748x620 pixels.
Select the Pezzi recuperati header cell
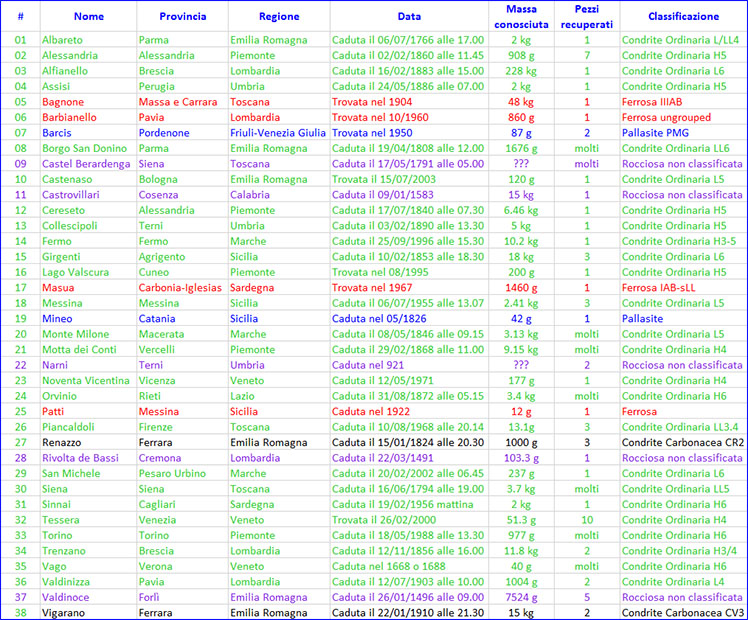coord(587,16)
